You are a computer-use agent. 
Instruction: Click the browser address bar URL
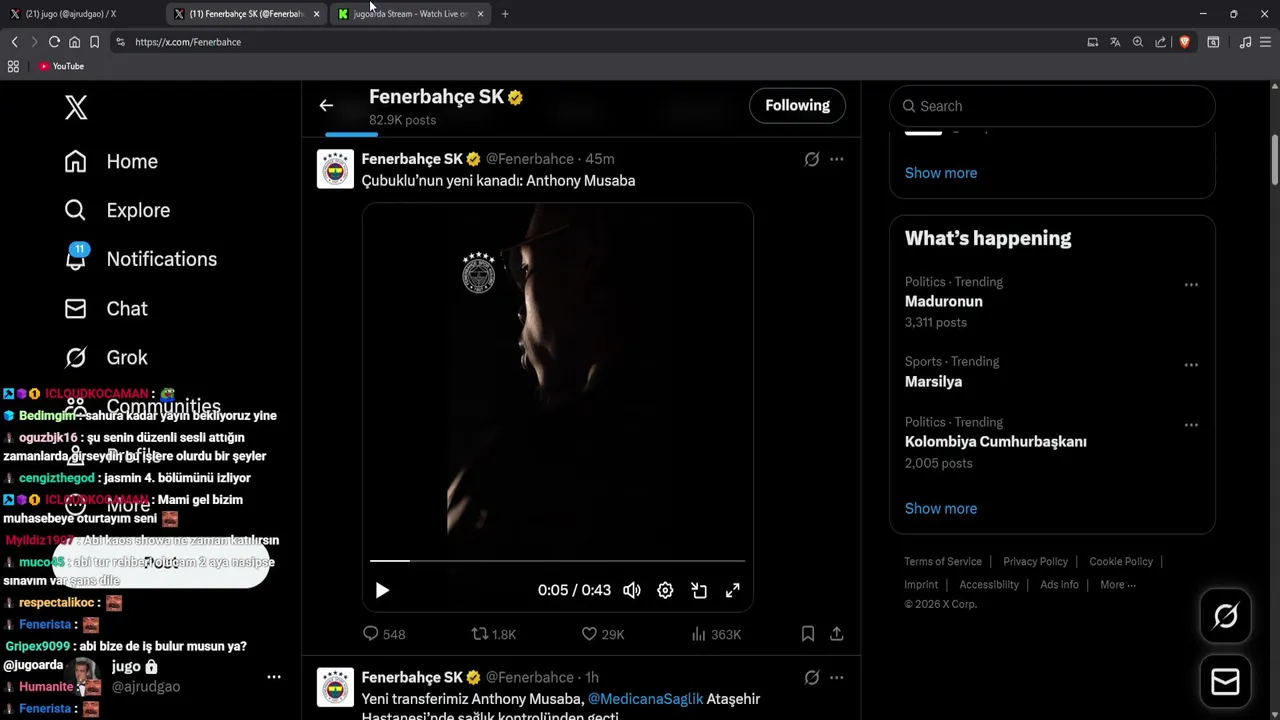pyautogui.click(x=188, y=42)
